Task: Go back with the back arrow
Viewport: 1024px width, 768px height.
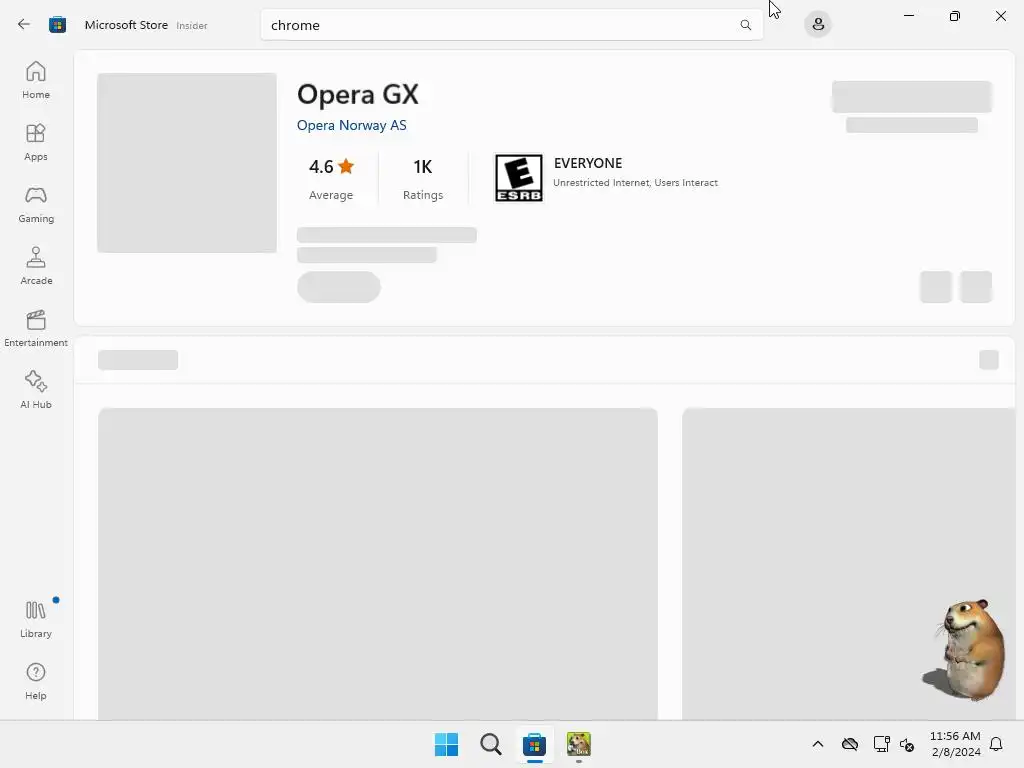Action: (24, 24)
